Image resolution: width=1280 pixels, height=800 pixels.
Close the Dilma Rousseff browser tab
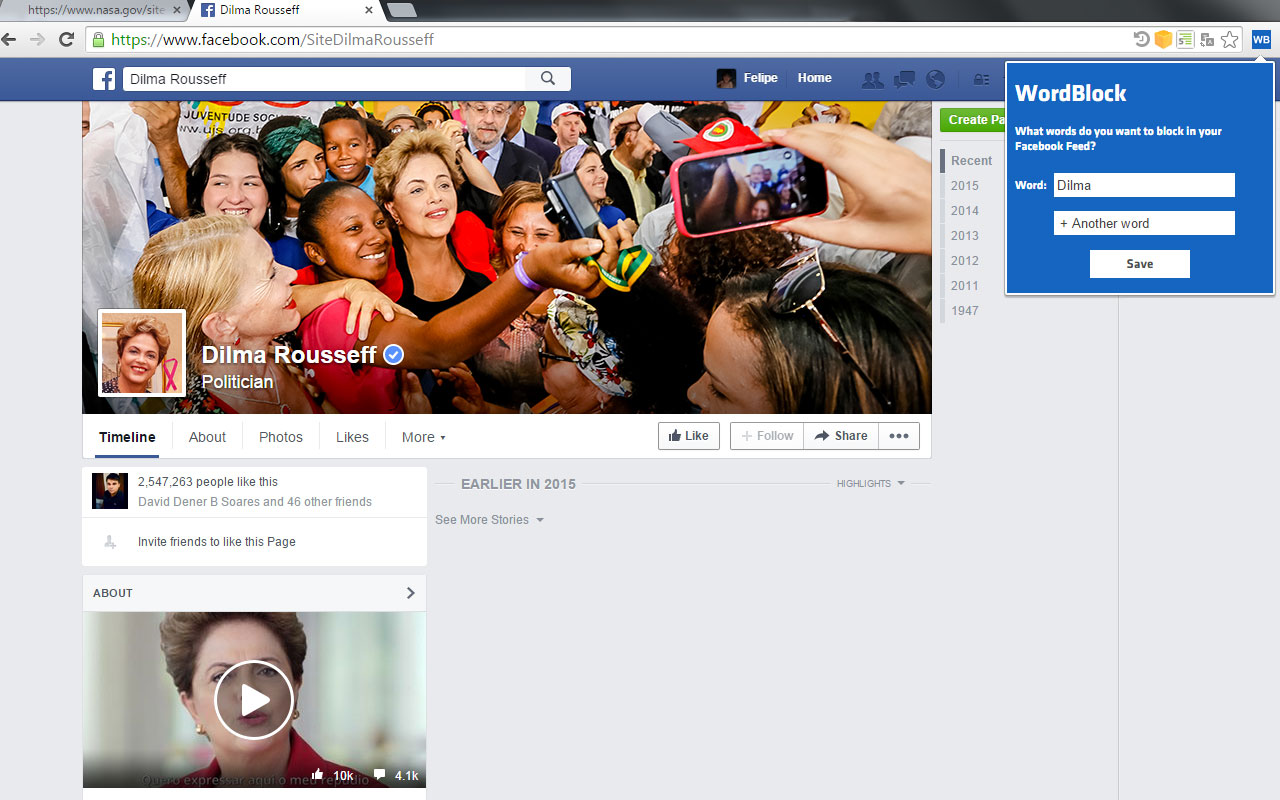click(369, 10)
